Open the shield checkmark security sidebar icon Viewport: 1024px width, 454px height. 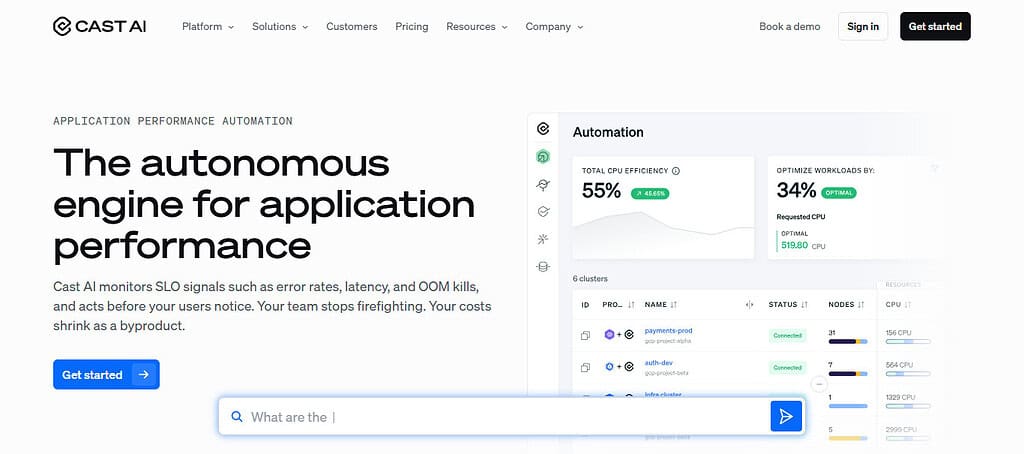[543, 212]
